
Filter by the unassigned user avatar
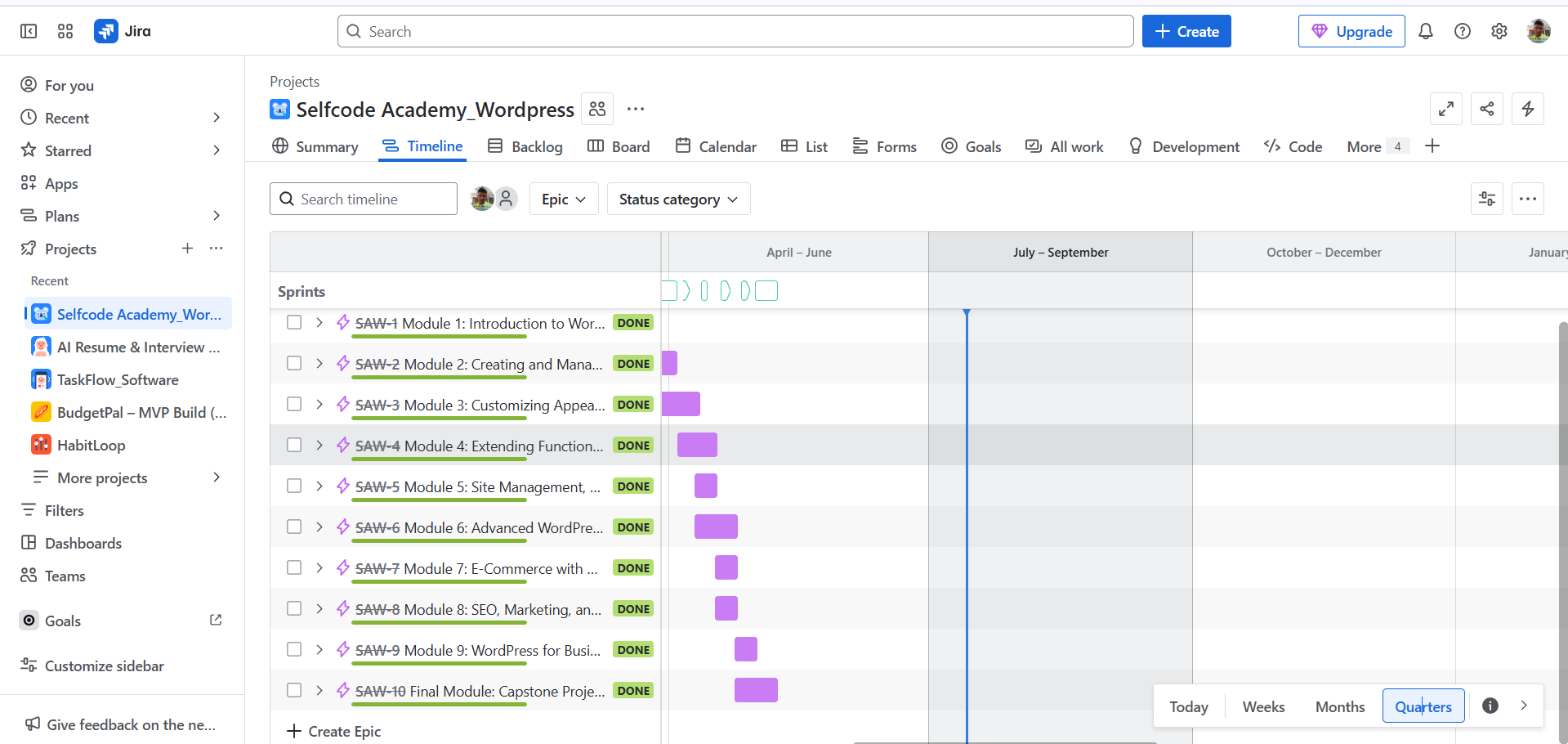[x=507, y=199]
